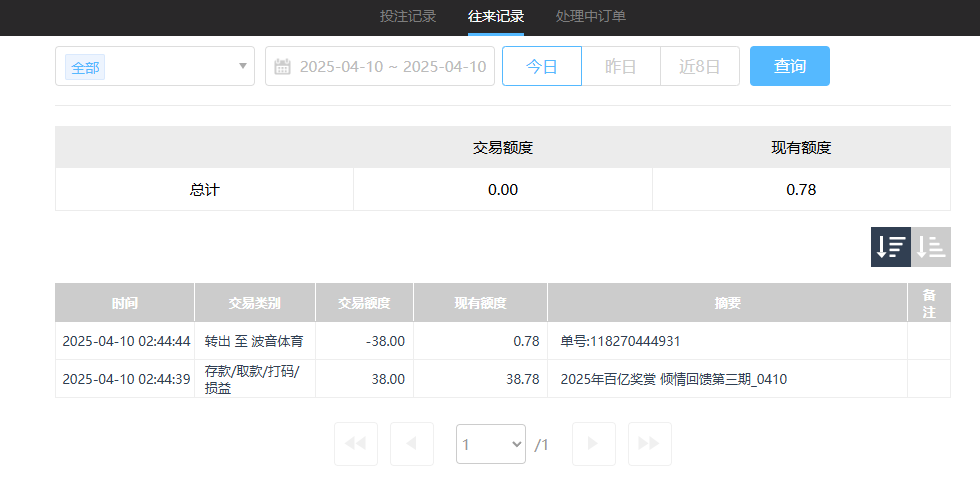
Task: Open the 全部 category dropdown
Action: coord(155,67)
